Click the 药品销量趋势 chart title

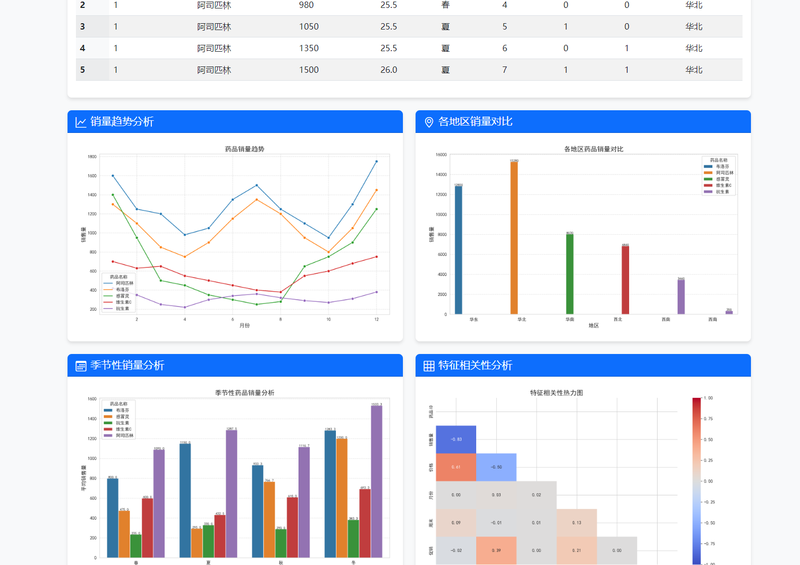pos(245,149)
